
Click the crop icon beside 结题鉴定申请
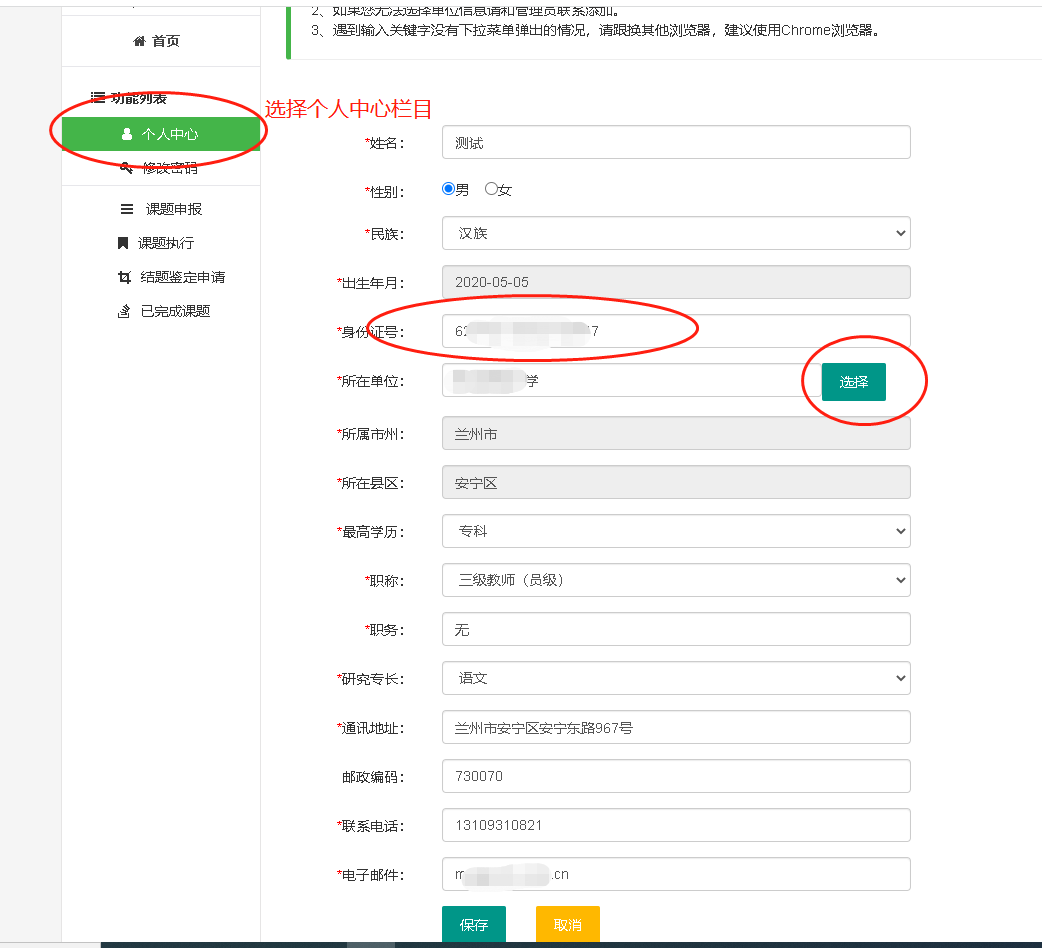[x=124, y=277]
